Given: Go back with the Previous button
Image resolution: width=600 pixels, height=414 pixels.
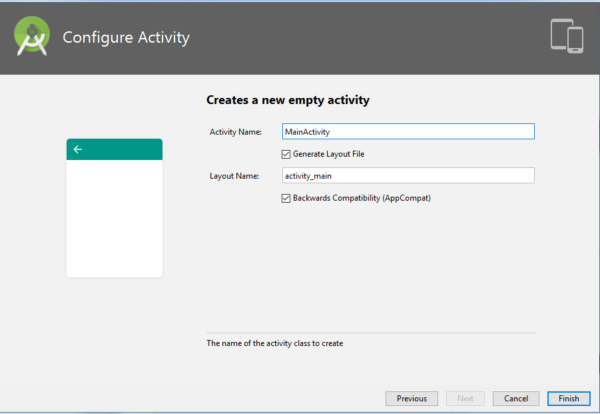Looking at the screenshot, I should pyautogui.click(x=411, y=398).
